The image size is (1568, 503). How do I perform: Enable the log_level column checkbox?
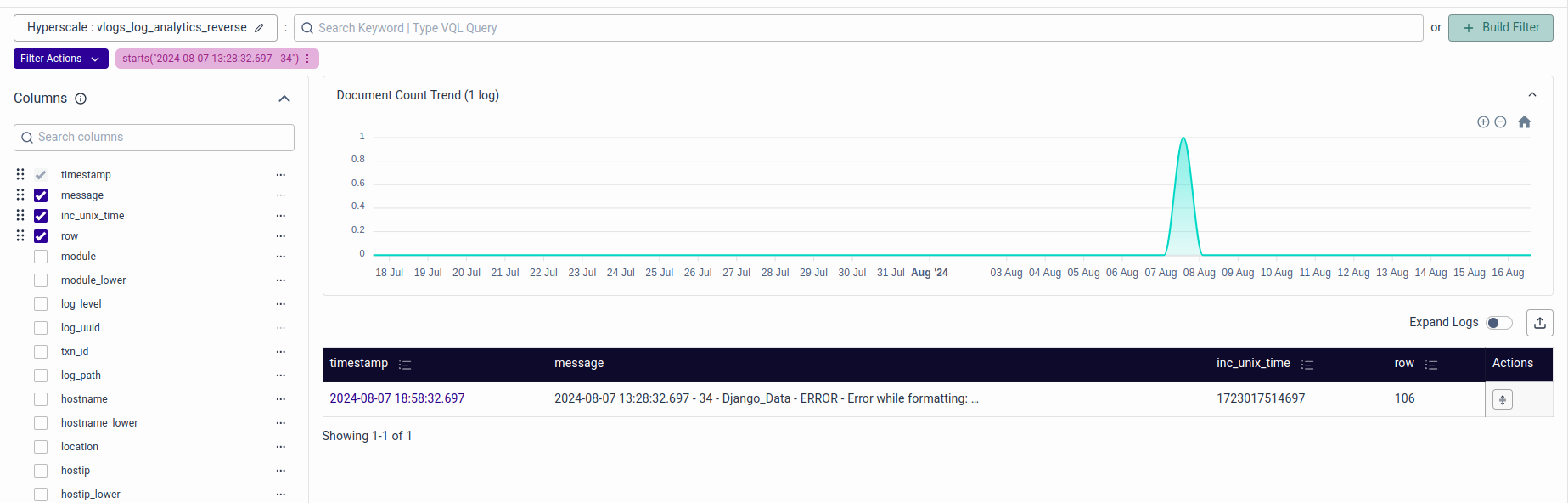[x=41, y=304]
